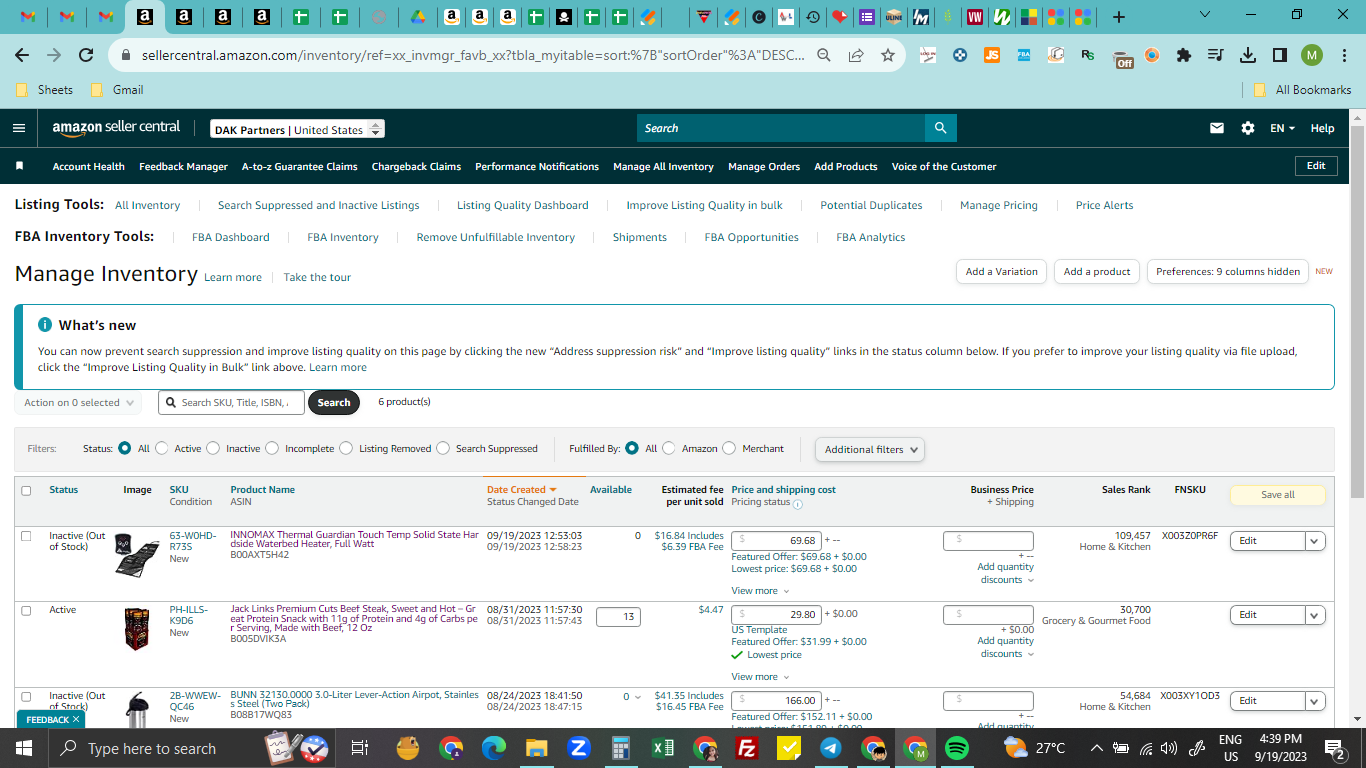Screen dimensions: 1366x768
Task: Open Manage Pricing link
Action: pos(999,205)
